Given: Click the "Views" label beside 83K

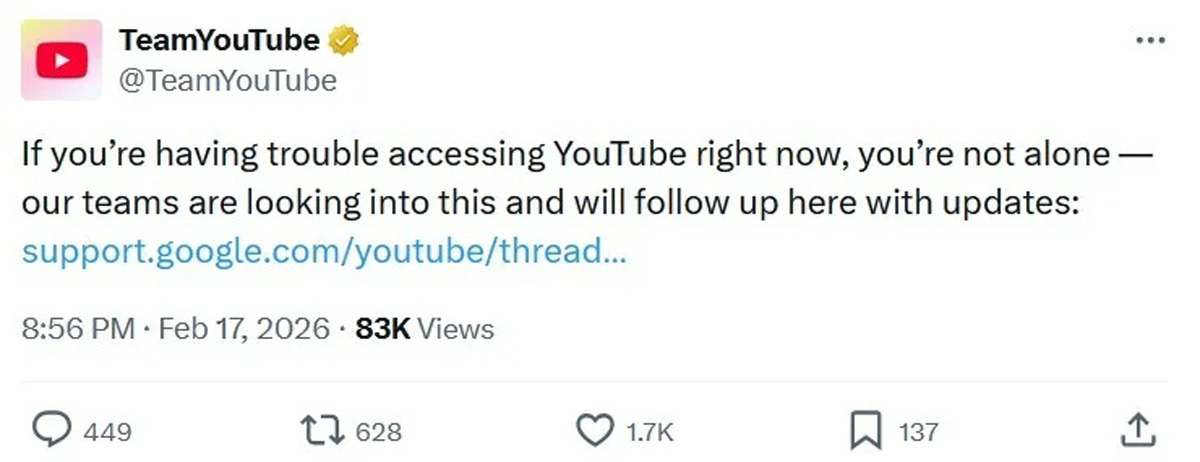Looking at the screenshot, I should pyautogui.click(x=455, y=328).
